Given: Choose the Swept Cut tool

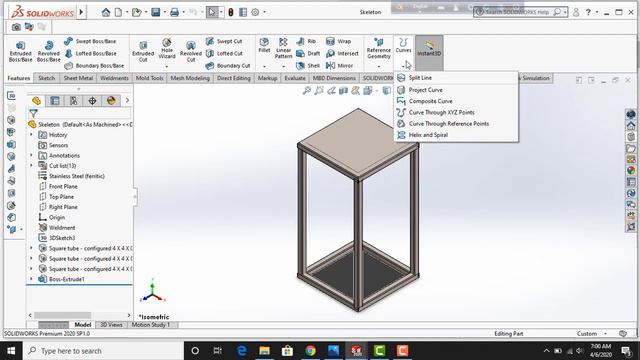Looking at the screenshot, I should [224, 41].
